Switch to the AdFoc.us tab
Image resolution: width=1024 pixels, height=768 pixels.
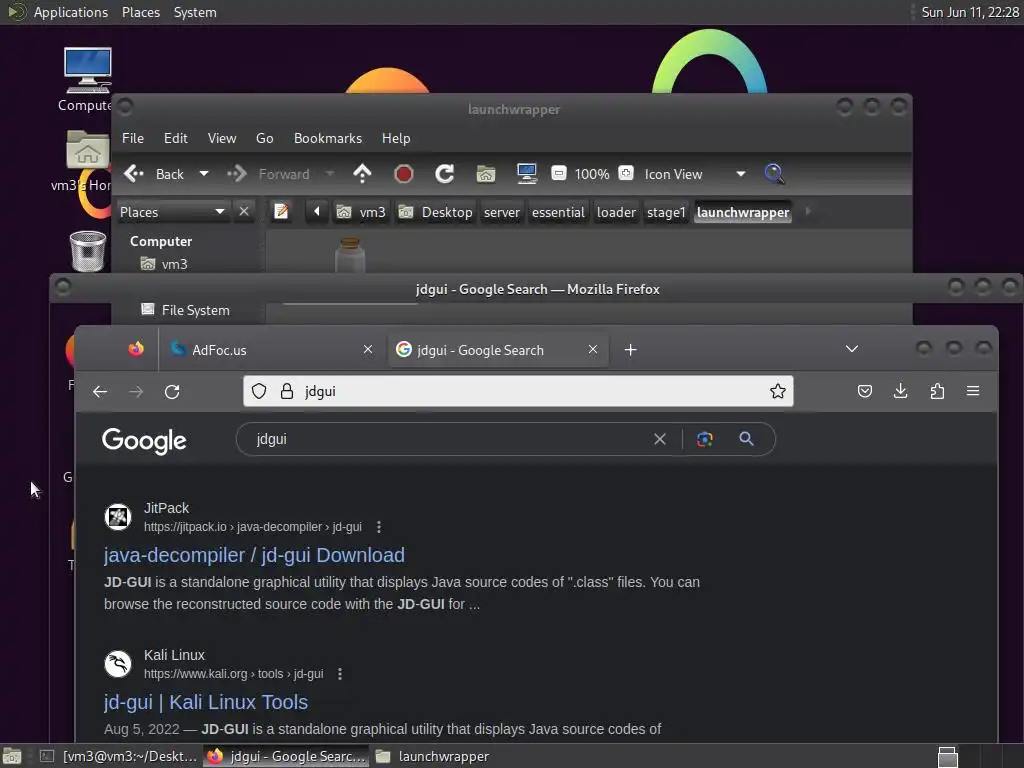pyautogui.click(x=271, y=350)
